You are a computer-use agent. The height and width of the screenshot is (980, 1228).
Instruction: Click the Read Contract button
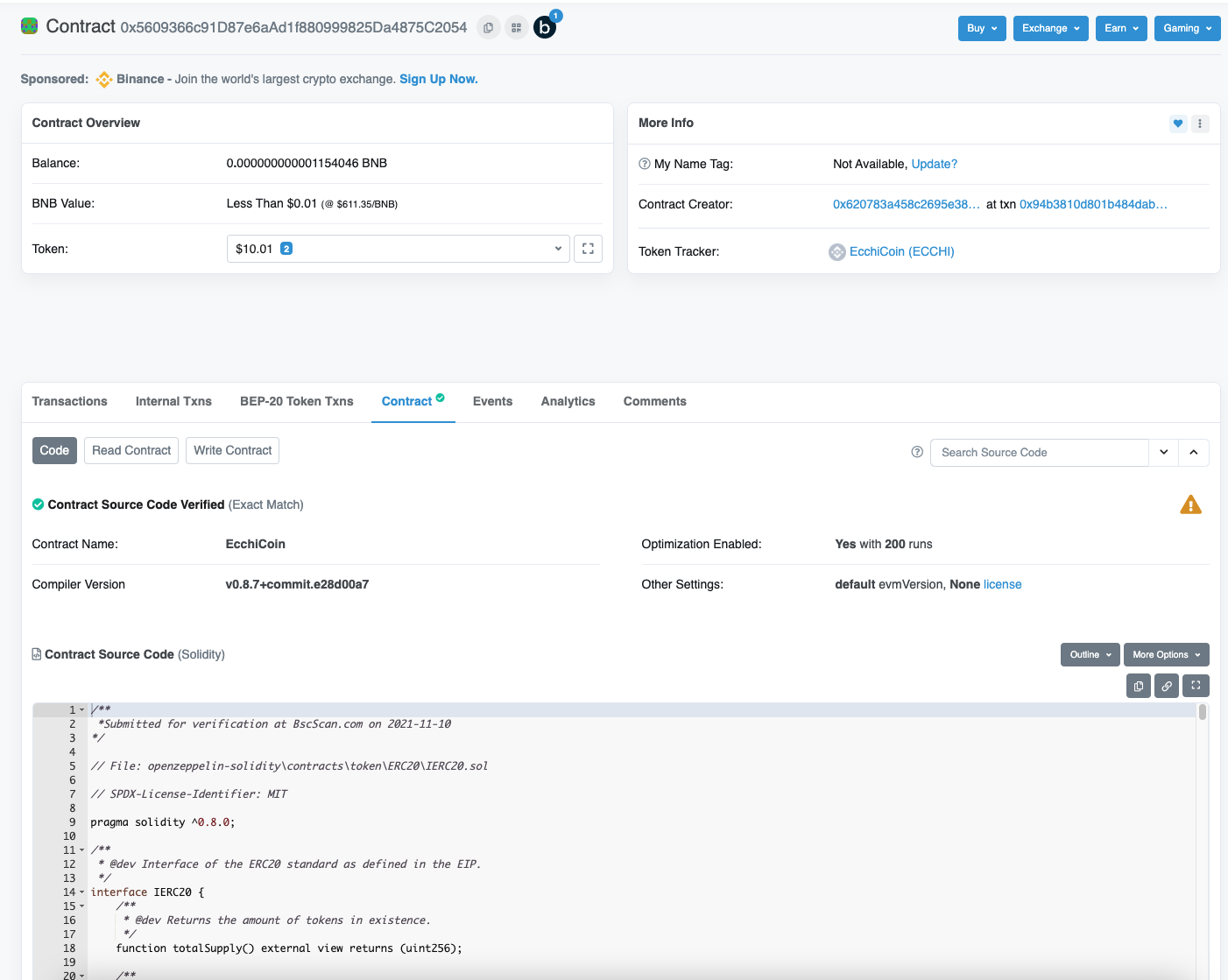131,450
